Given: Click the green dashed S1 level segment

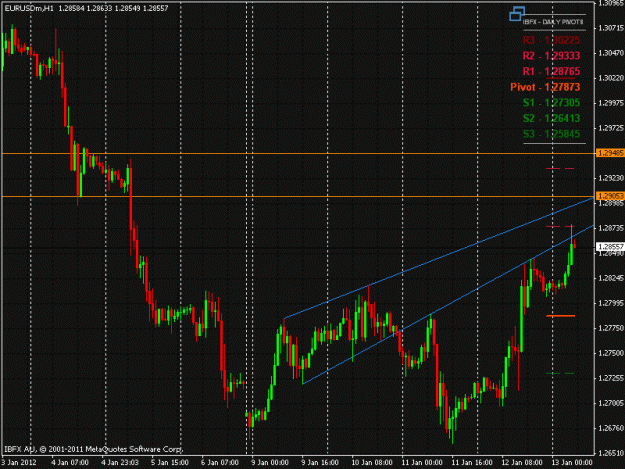Looking at the screenshot, I should click(x=560, y=373).
